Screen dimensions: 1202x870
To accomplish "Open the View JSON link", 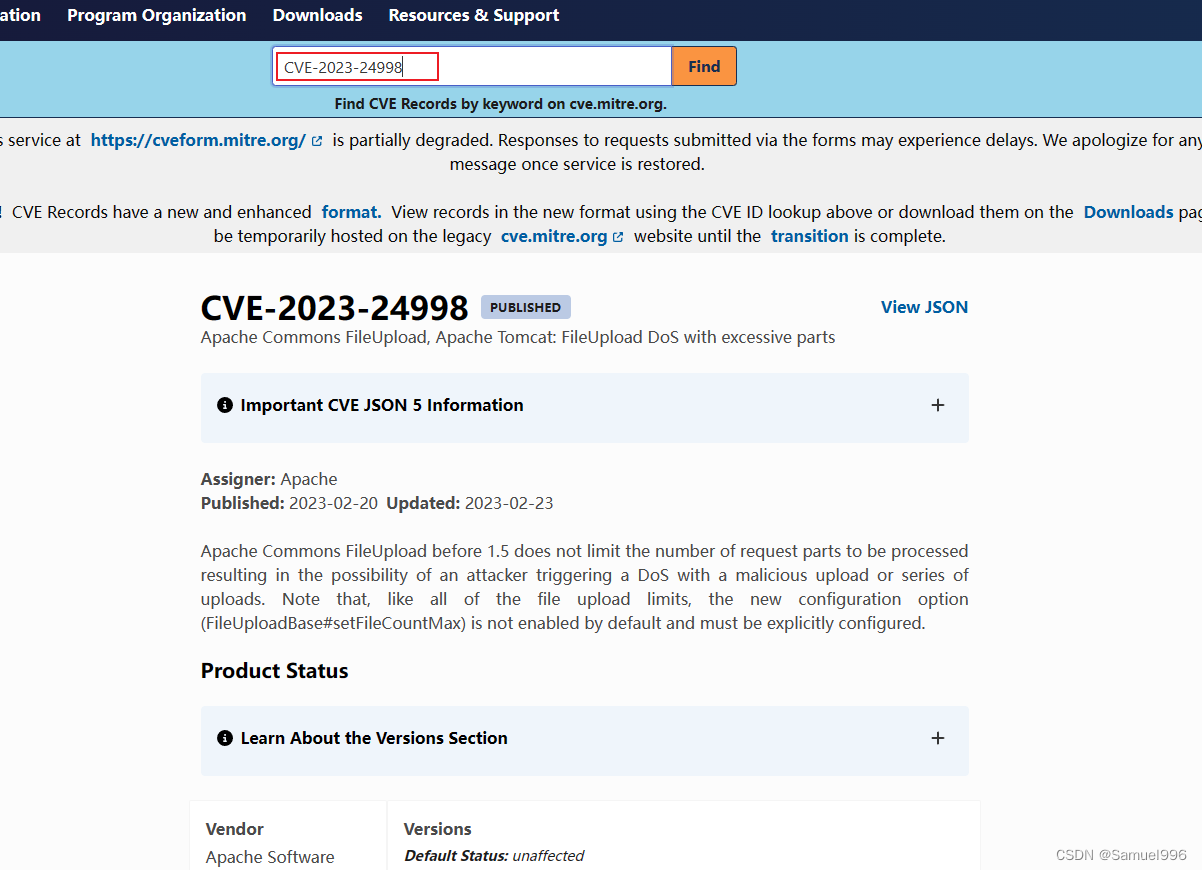I will pyautogui.click(x=924, y=307).
